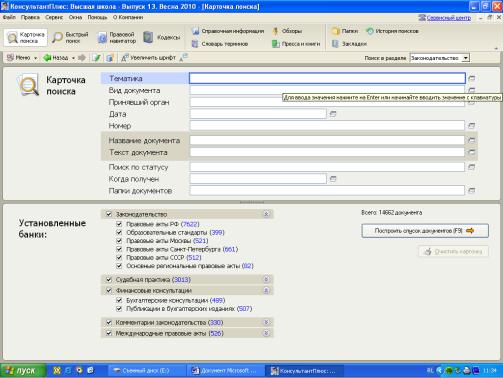The height and width of the screenshot is (378, 503).
Task: Open the Назад history dropdown arrow
Action: click(x=73, y=58)
